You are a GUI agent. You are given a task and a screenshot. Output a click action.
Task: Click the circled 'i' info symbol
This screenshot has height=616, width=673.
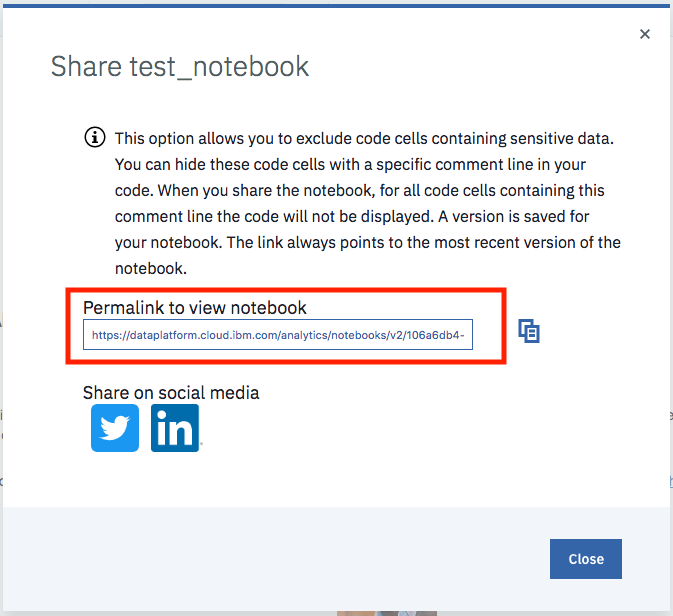click(x=95, y=138)
